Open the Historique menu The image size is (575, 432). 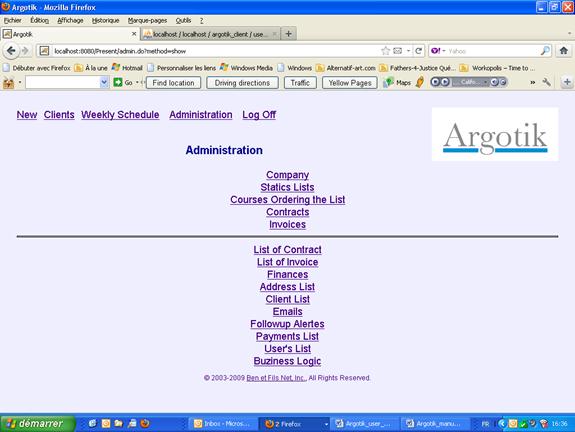click(105, 21)
